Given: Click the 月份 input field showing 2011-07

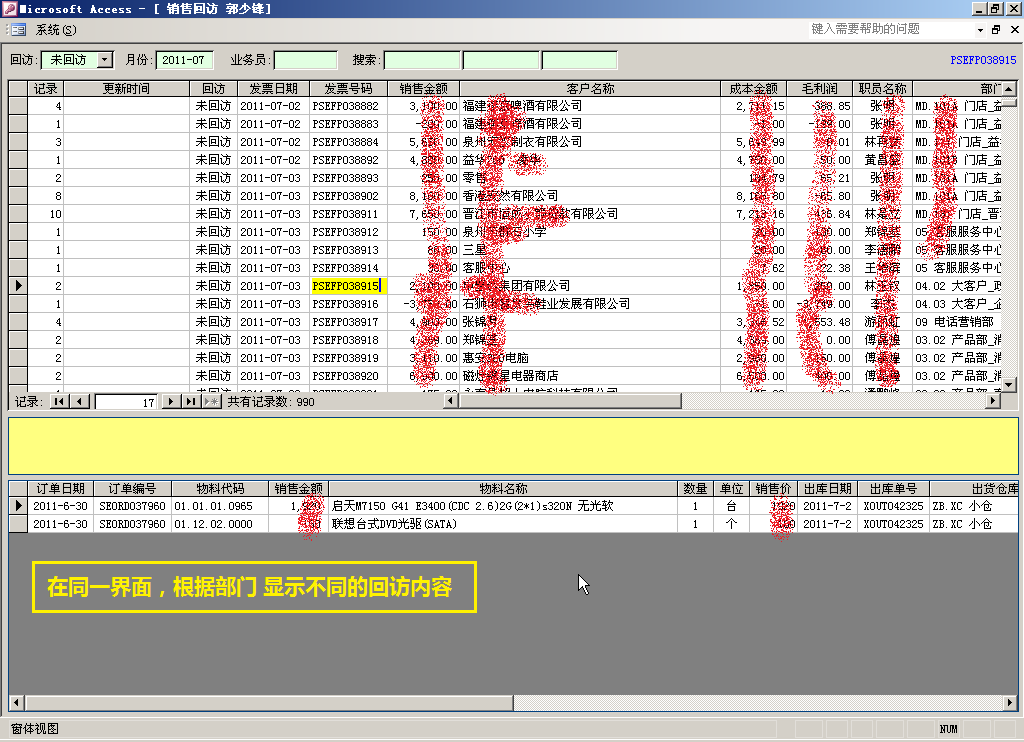Looking at the screenshot, I should tap(185, 60).
